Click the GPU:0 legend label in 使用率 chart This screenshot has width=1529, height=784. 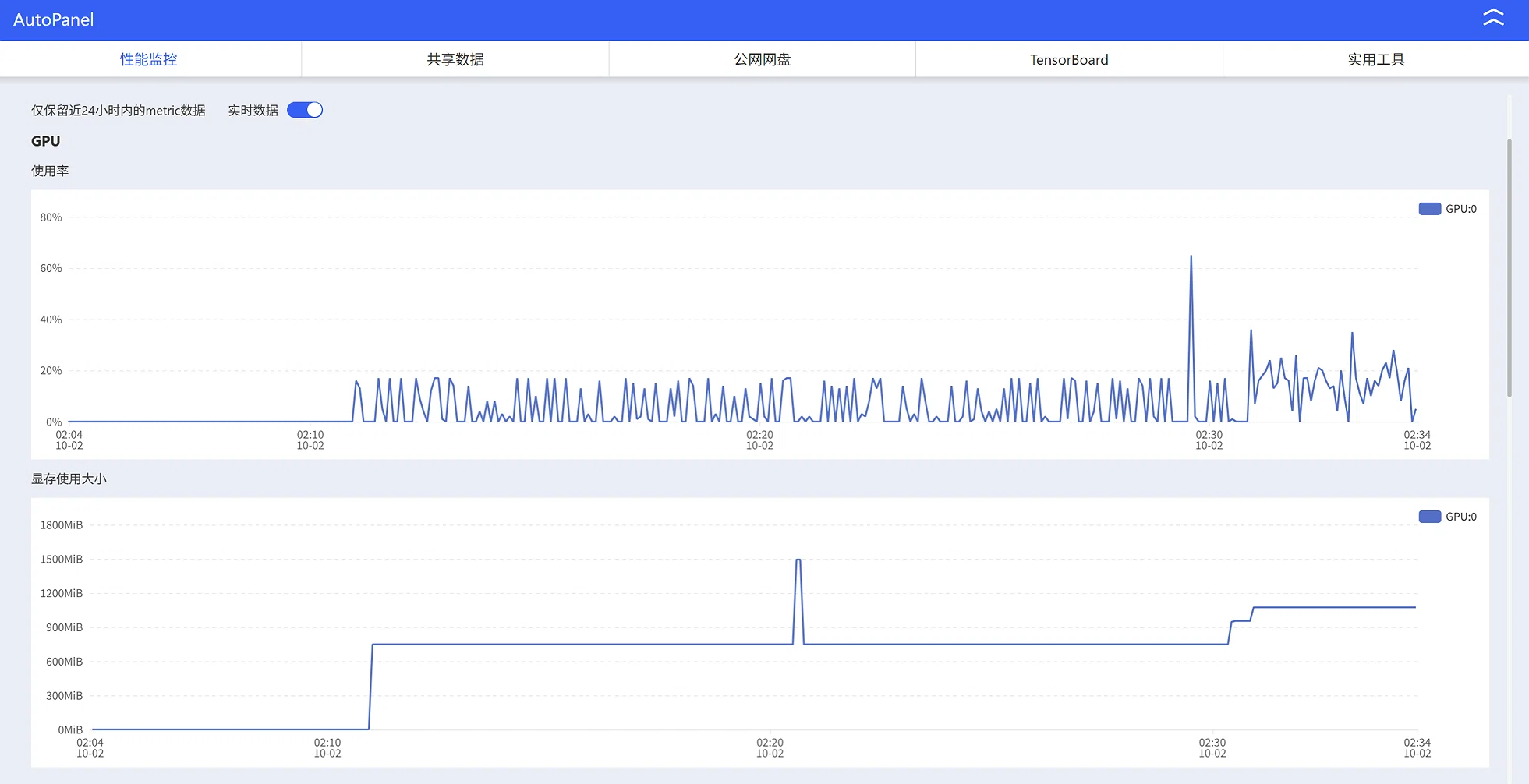(1461, 209)
